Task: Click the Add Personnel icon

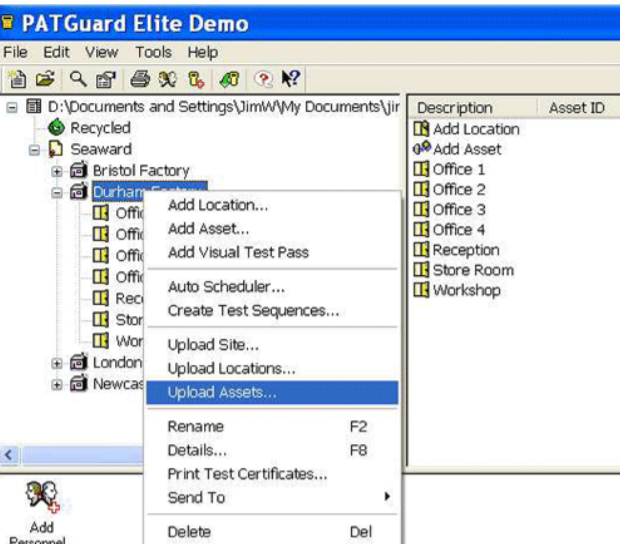Action: [x=41, y=500]
